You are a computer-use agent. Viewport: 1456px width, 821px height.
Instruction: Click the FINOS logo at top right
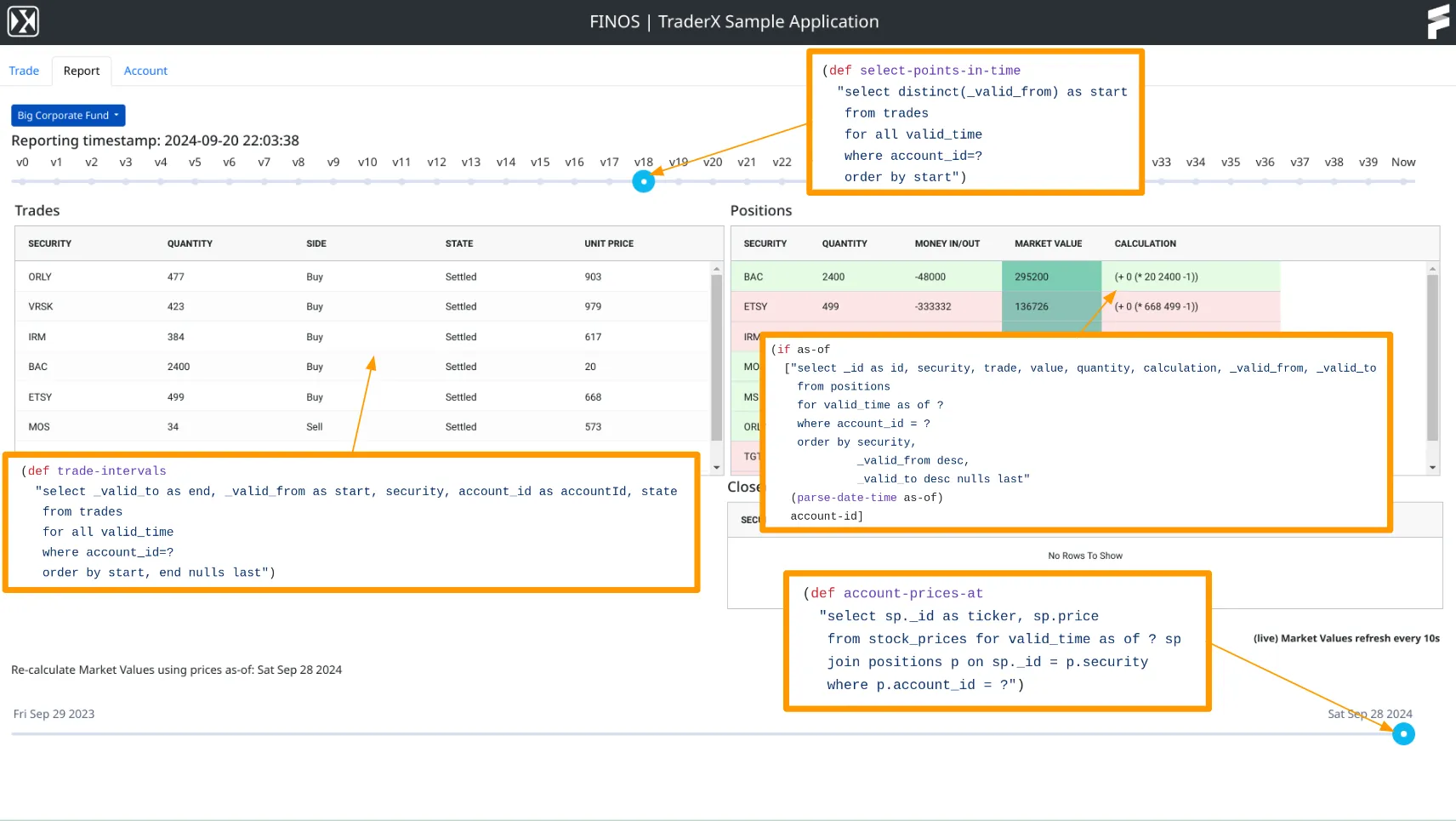tap(1436, 22)
